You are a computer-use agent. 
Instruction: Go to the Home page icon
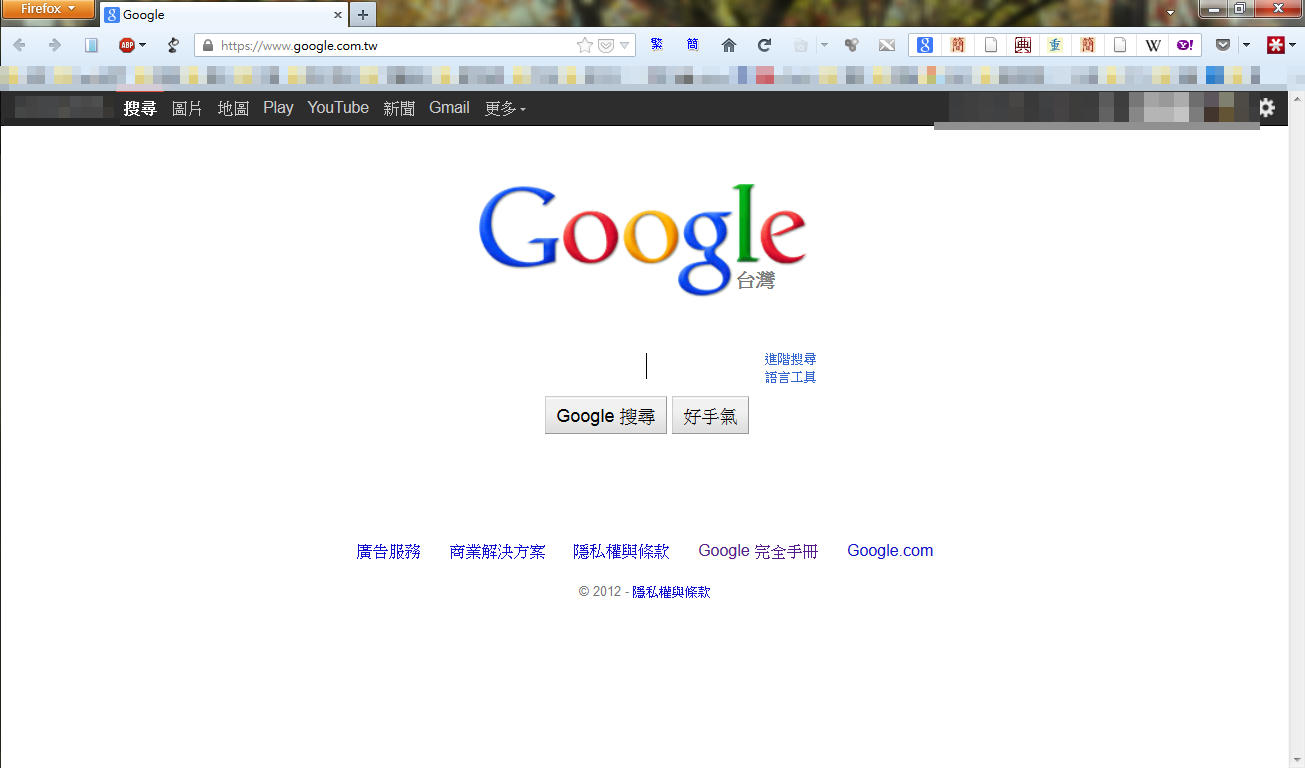[x=729, y=45]
